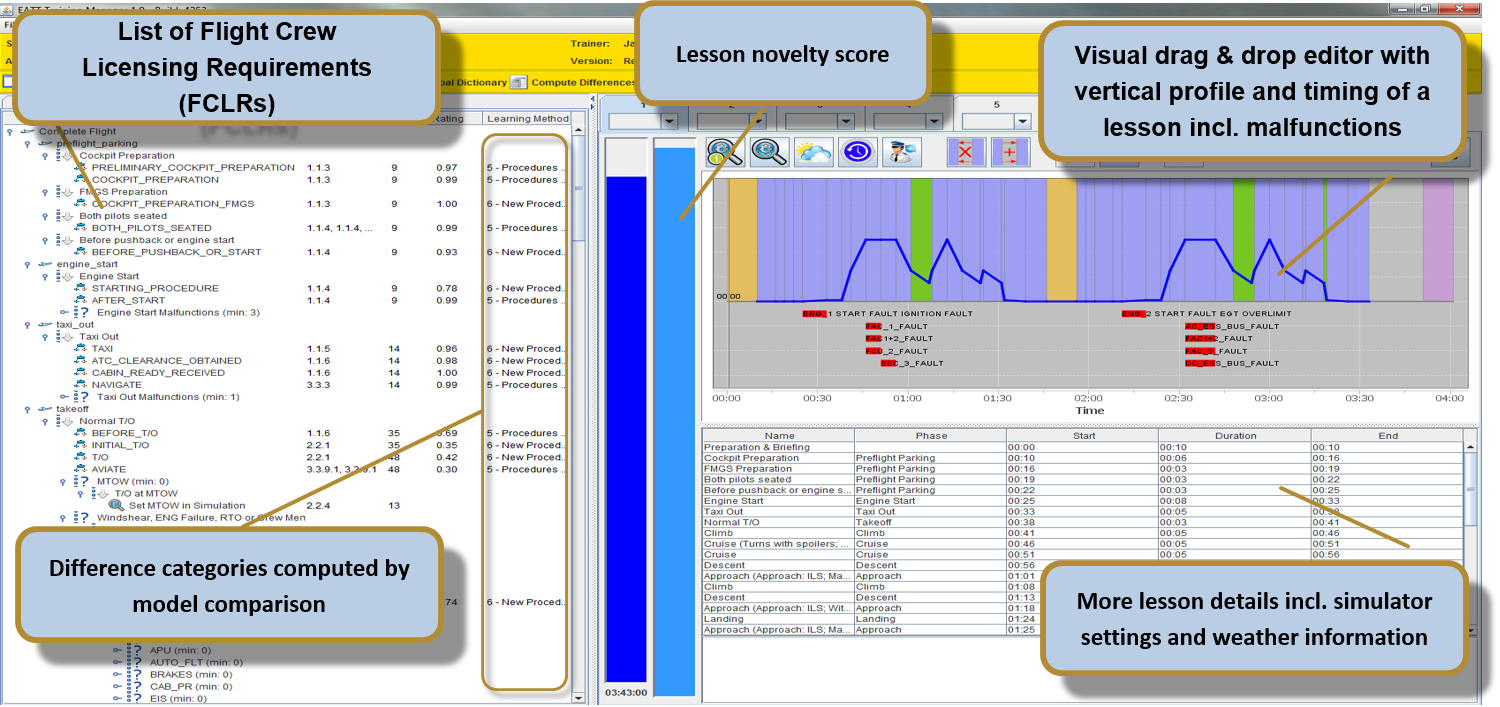Expand the BRAKES (min: 0) node

tap(118, 675)
